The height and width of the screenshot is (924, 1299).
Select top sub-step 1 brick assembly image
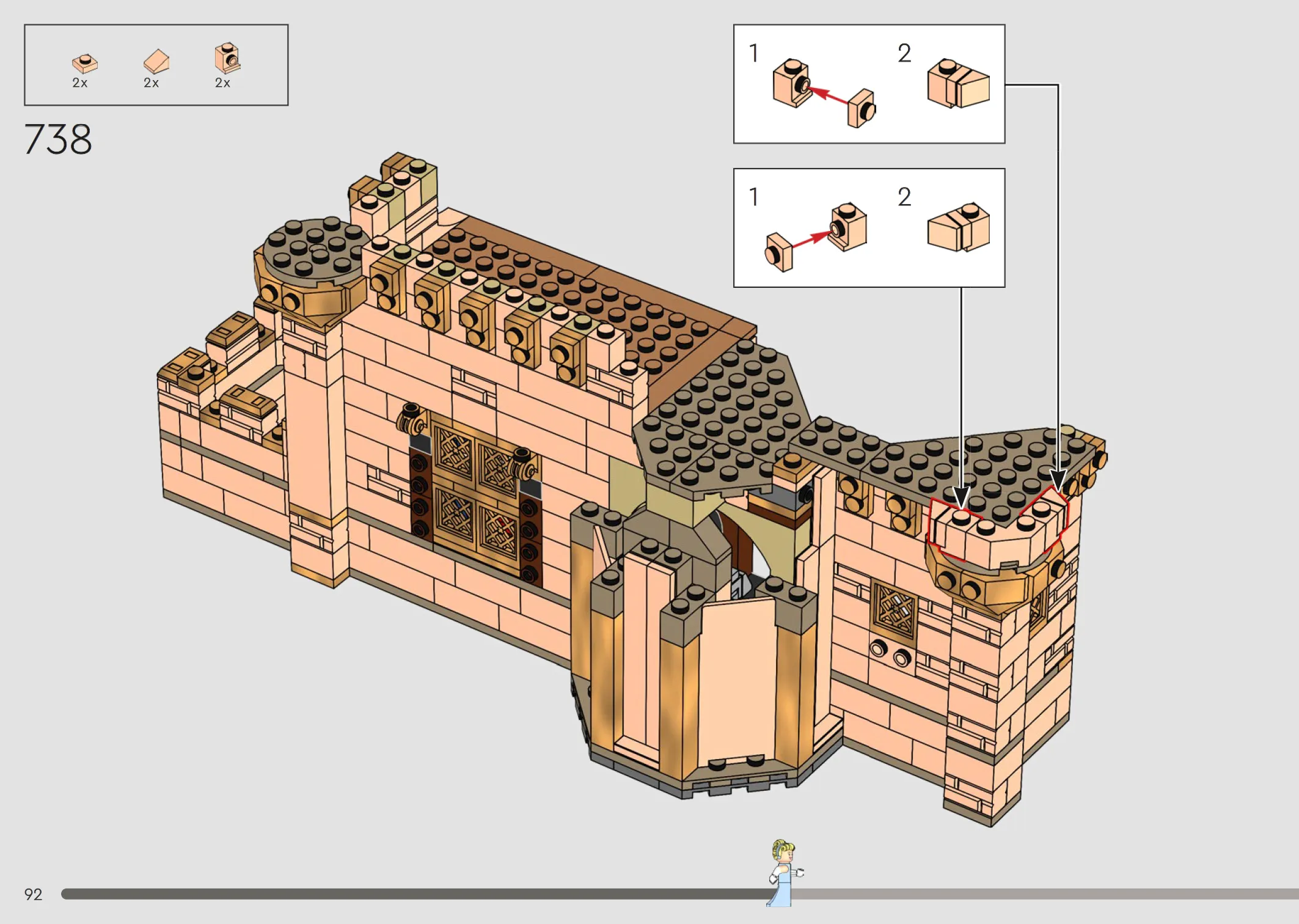[824, 93]
